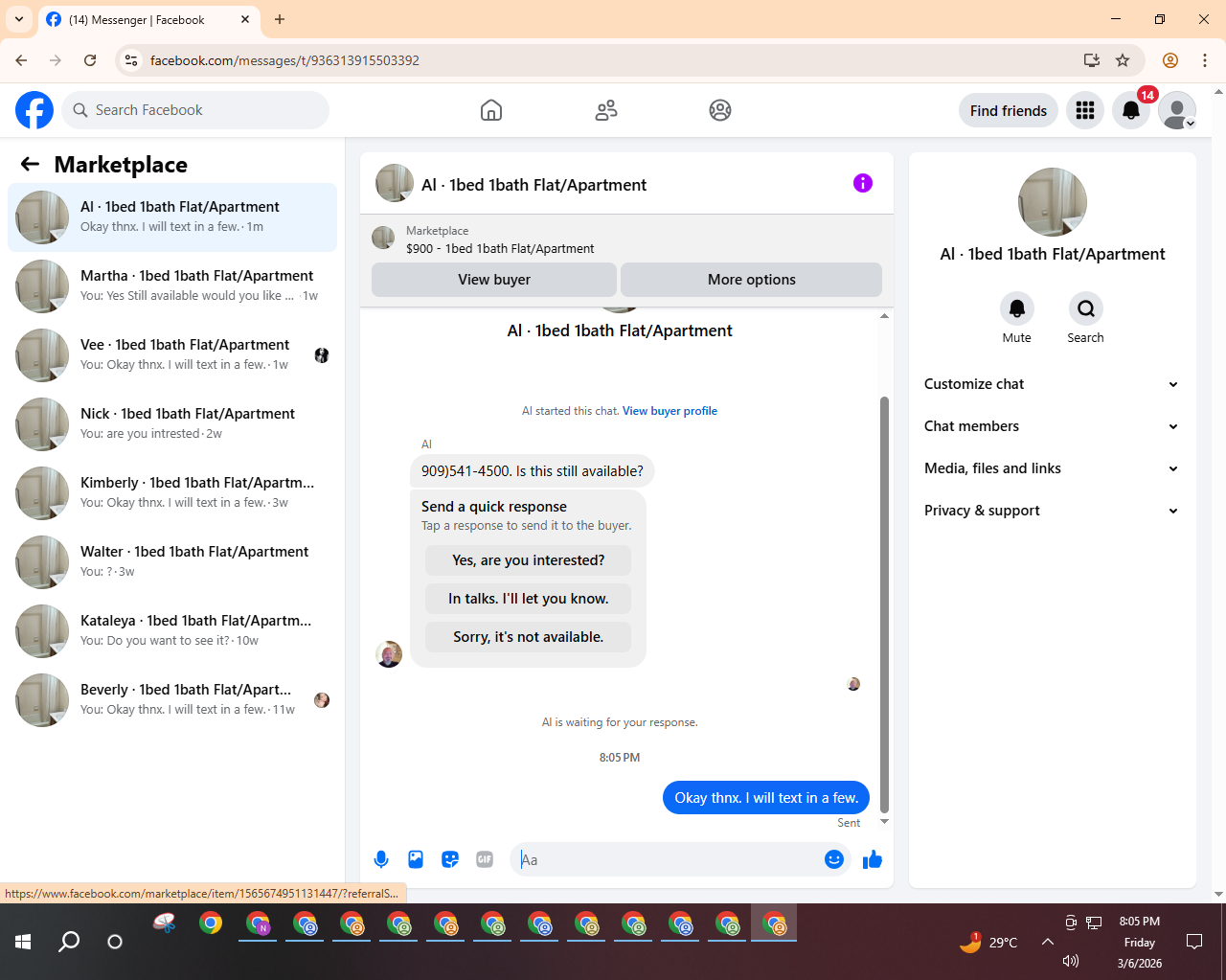The image size is (1226, 980).
Task: Focus the Search Facebook field
Action: point(195,110)
